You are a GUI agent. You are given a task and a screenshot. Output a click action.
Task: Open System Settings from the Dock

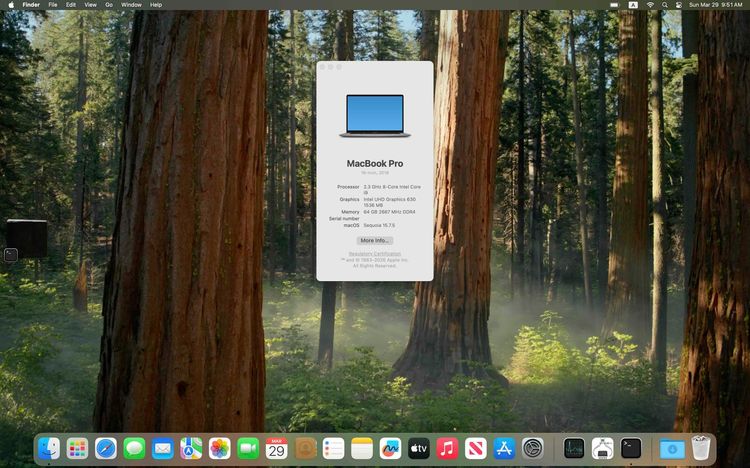[532, 449]
